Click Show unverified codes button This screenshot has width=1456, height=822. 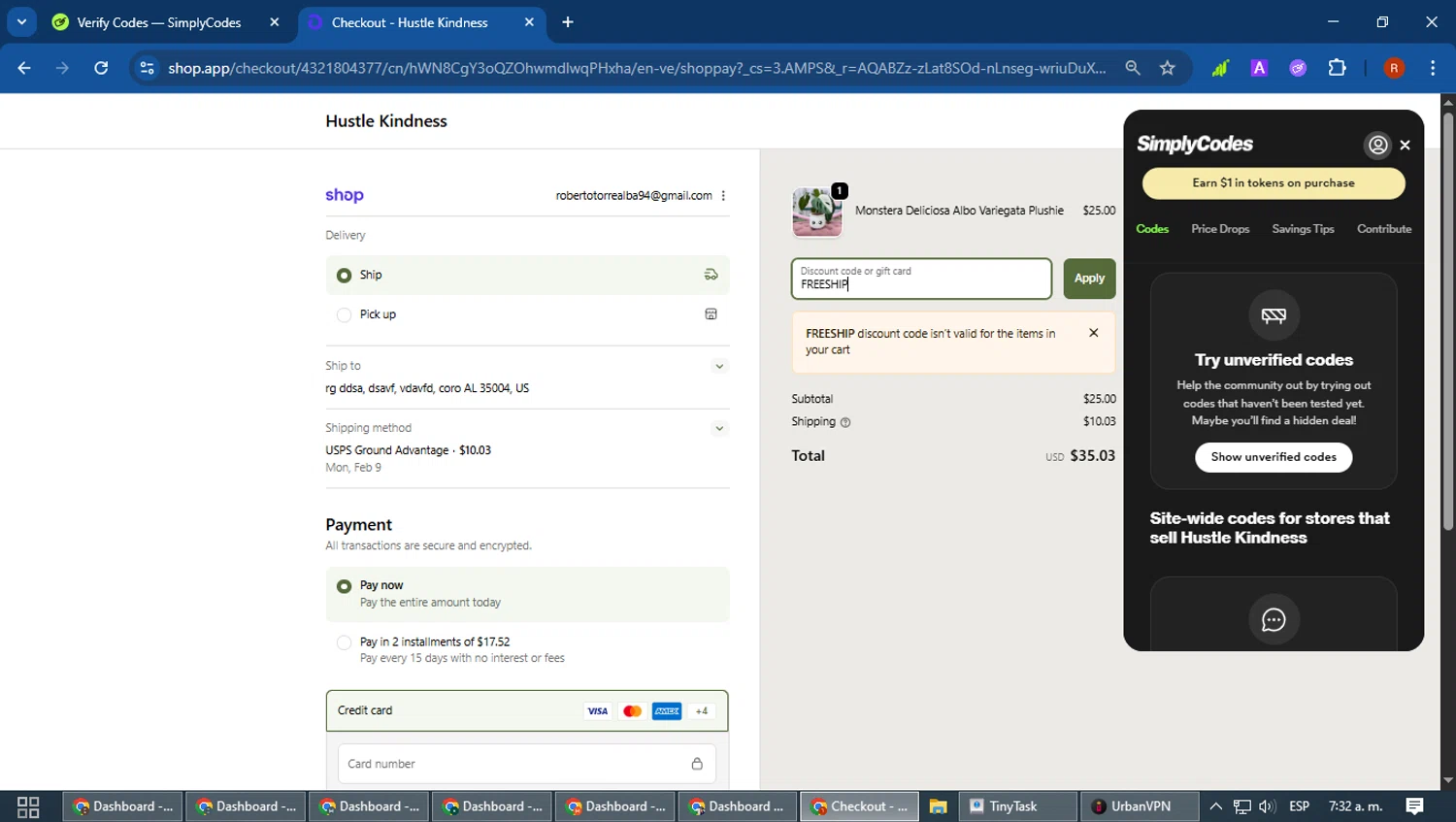[1274, 457]
